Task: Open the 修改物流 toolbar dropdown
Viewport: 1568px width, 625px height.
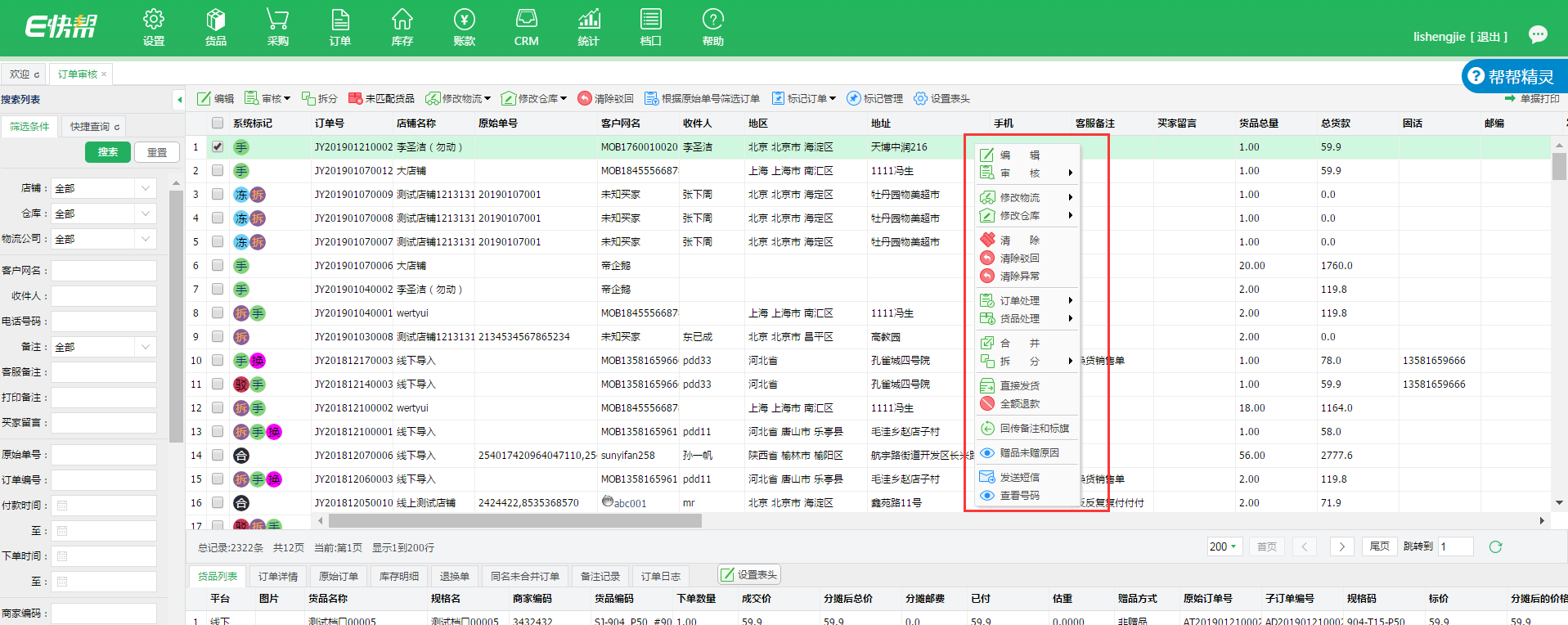Action: [458, 98]
